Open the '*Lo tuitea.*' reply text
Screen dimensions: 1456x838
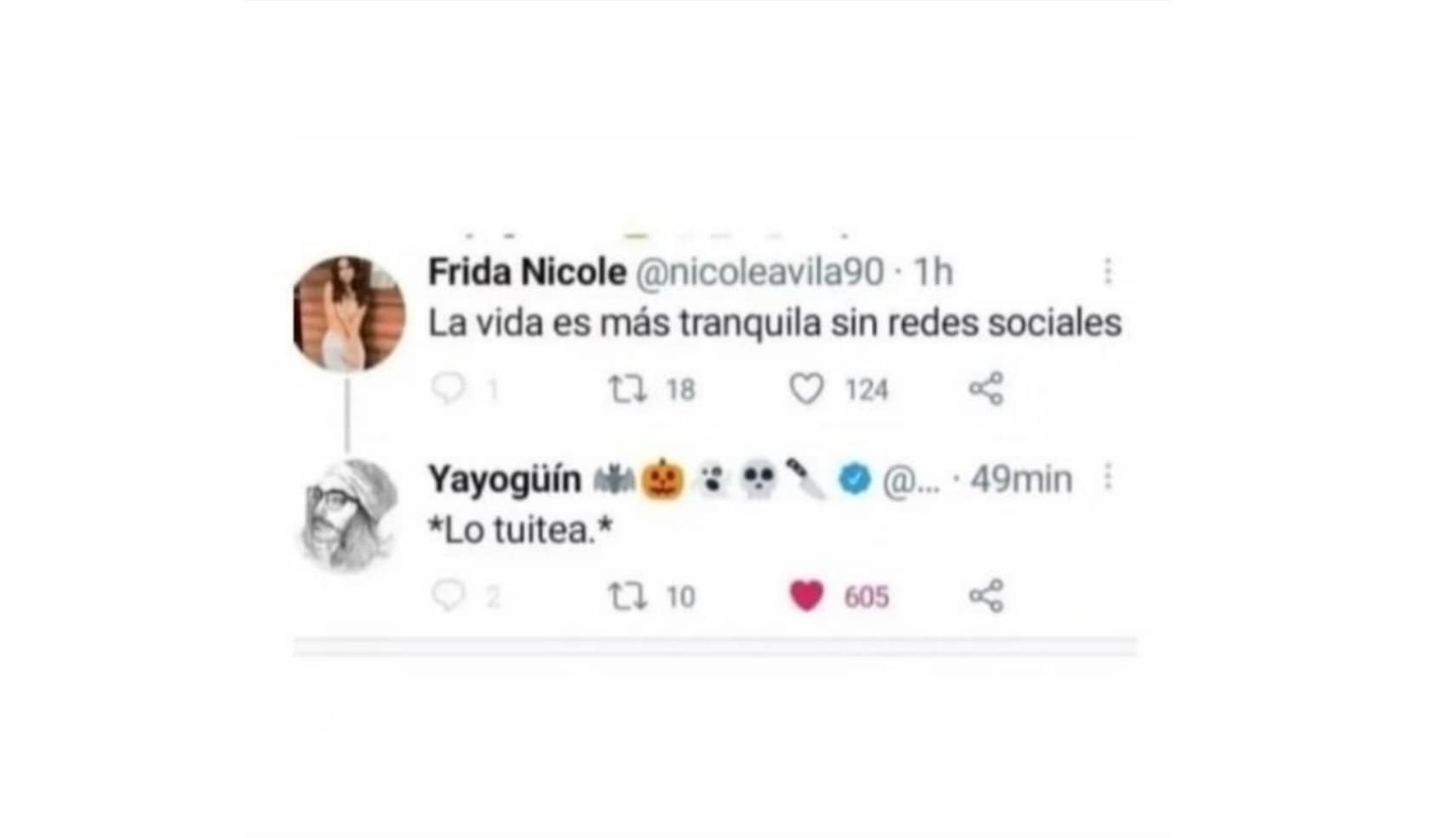click(x=520, y=531)
